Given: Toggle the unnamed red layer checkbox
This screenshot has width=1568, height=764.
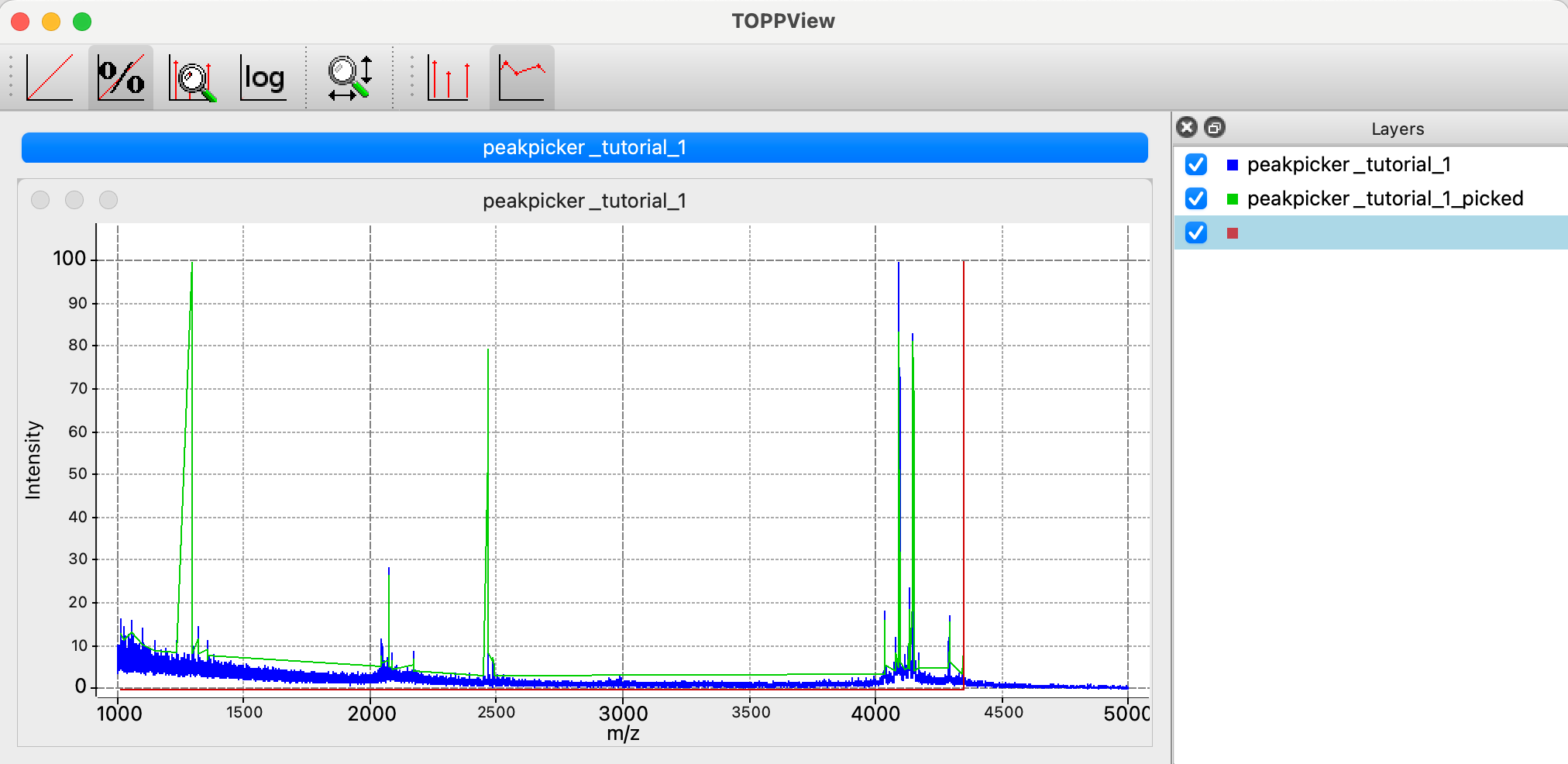Looking at the screenshot, I should pos(1196,232).
